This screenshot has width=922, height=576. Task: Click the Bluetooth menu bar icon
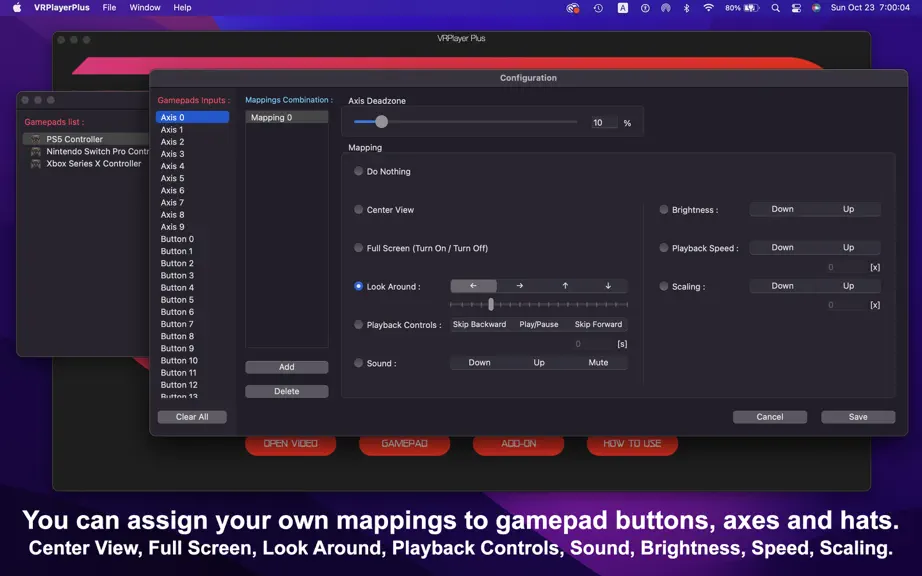pyautogui.click(x=686, y=8)
